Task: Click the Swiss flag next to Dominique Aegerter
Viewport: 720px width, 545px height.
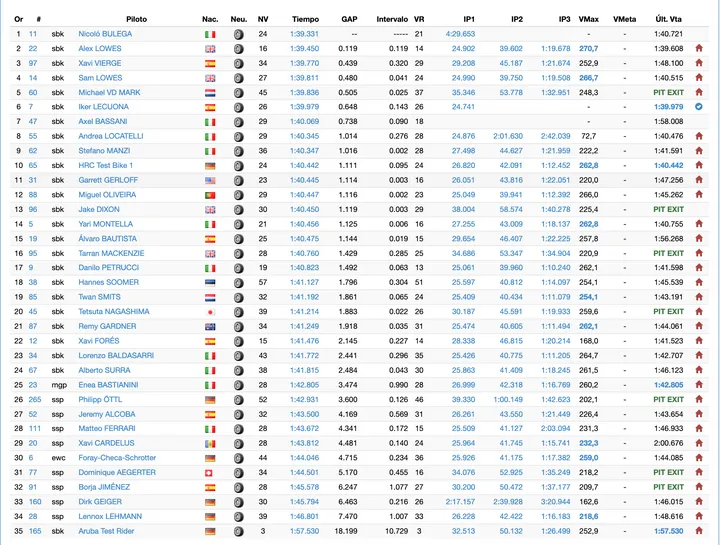Action: click(210, 472)
